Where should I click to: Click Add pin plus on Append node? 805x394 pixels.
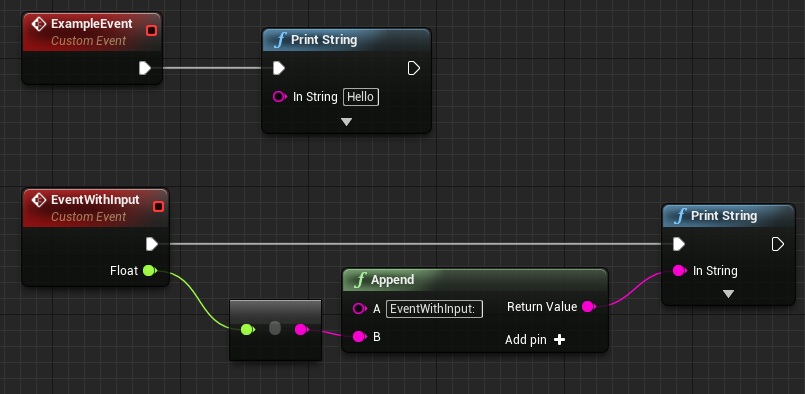pos(560,340)
